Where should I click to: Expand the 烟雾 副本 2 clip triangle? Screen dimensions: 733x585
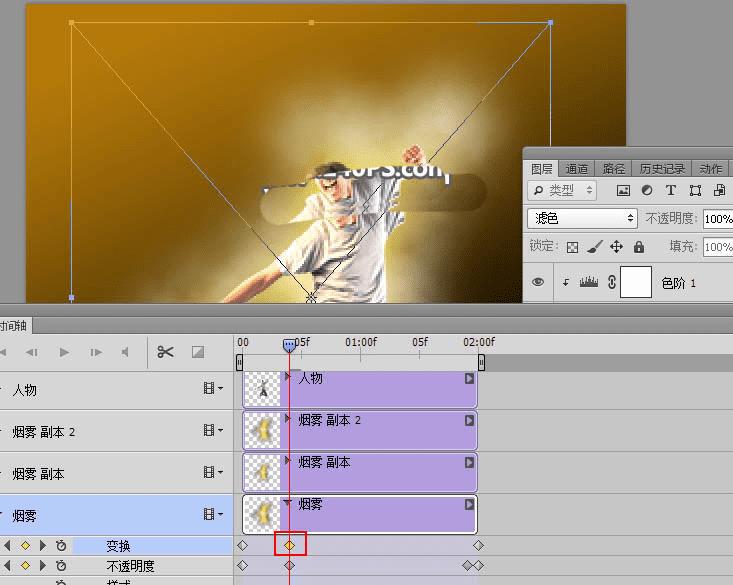pyautogui.click(x=288, y=419)
